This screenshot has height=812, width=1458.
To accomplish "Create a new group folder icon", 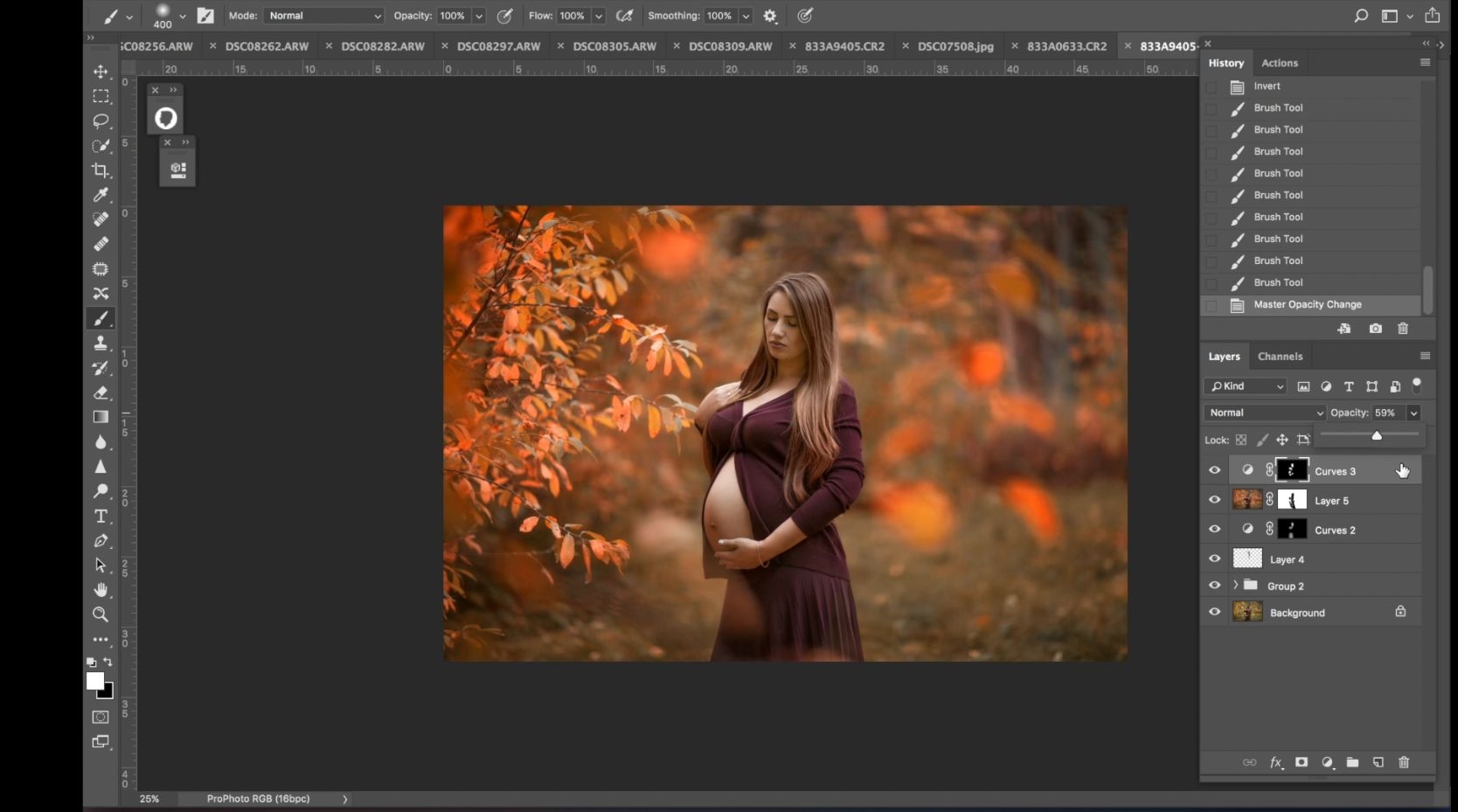I will (1352, 762).
